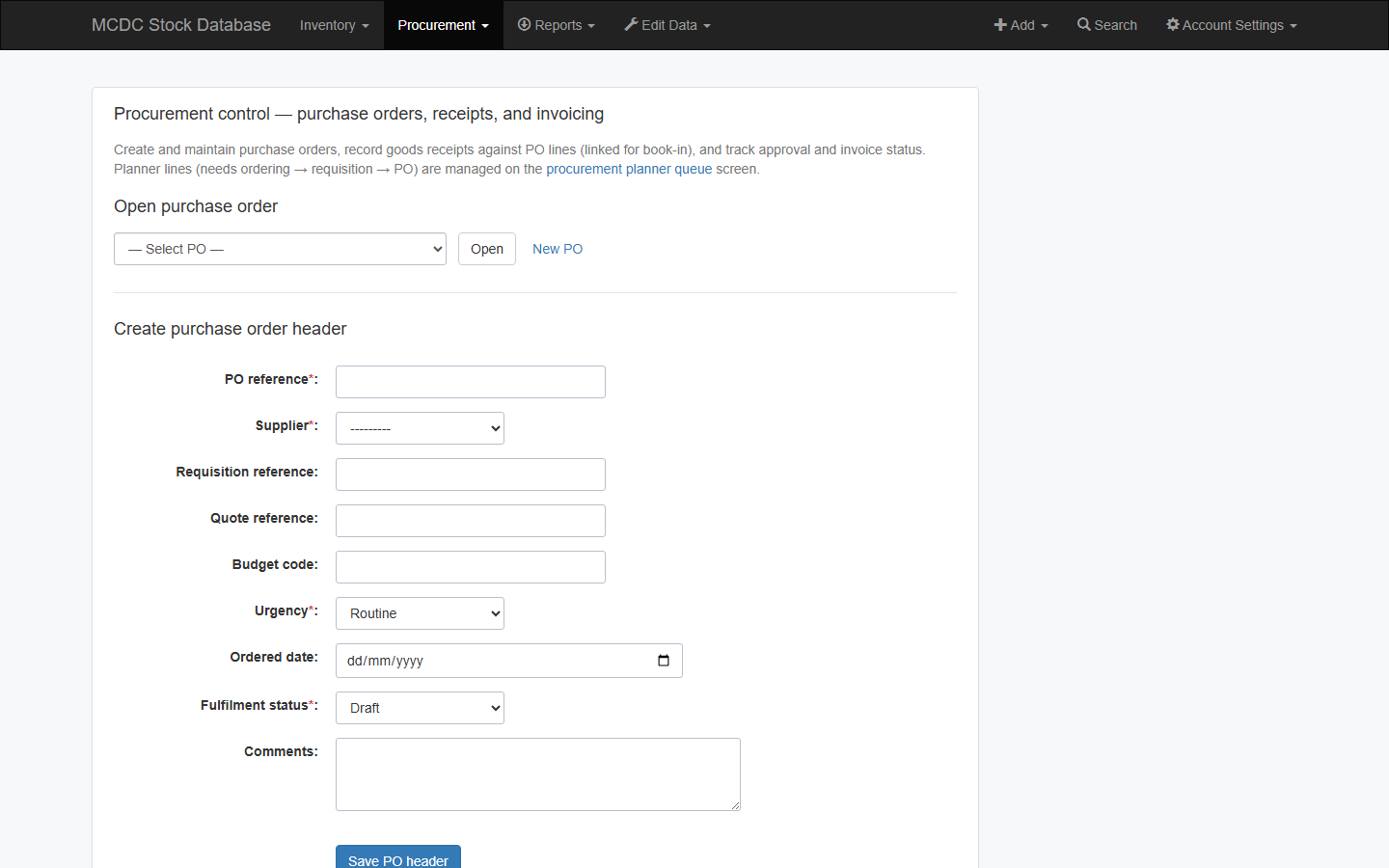This screenshot has height=868, width=1389.
Task: Focus the Budget code field
Action: [x=471, y=567]
